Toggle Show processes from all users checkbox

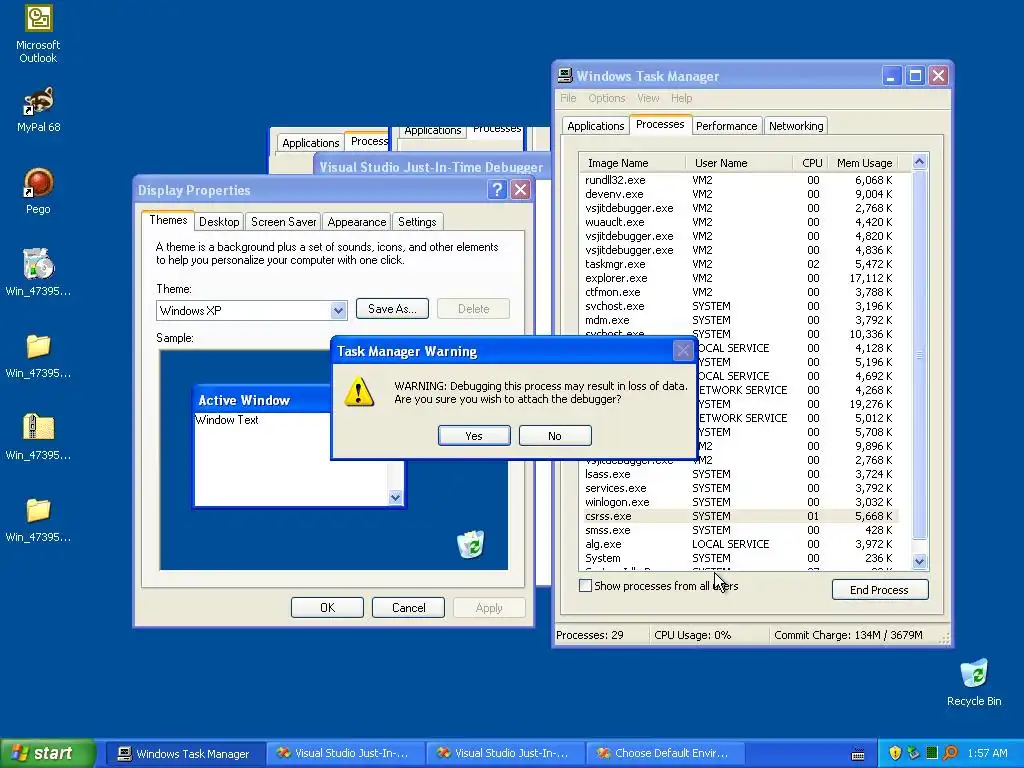[x=585, y=586]
